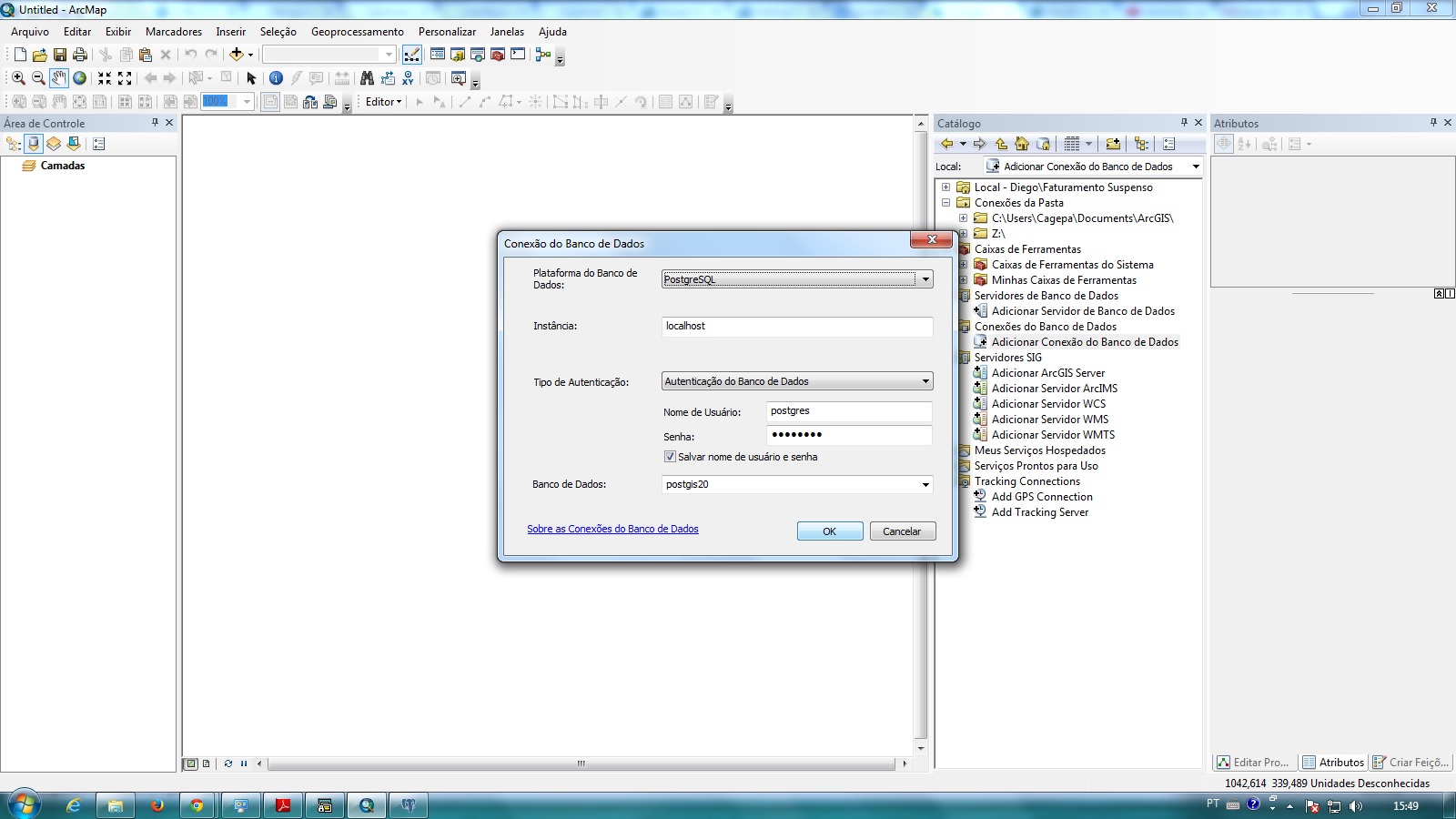The image size is (1456, 819).
Task: Click the Add Data plus icon
Action: tap(237, 55)
